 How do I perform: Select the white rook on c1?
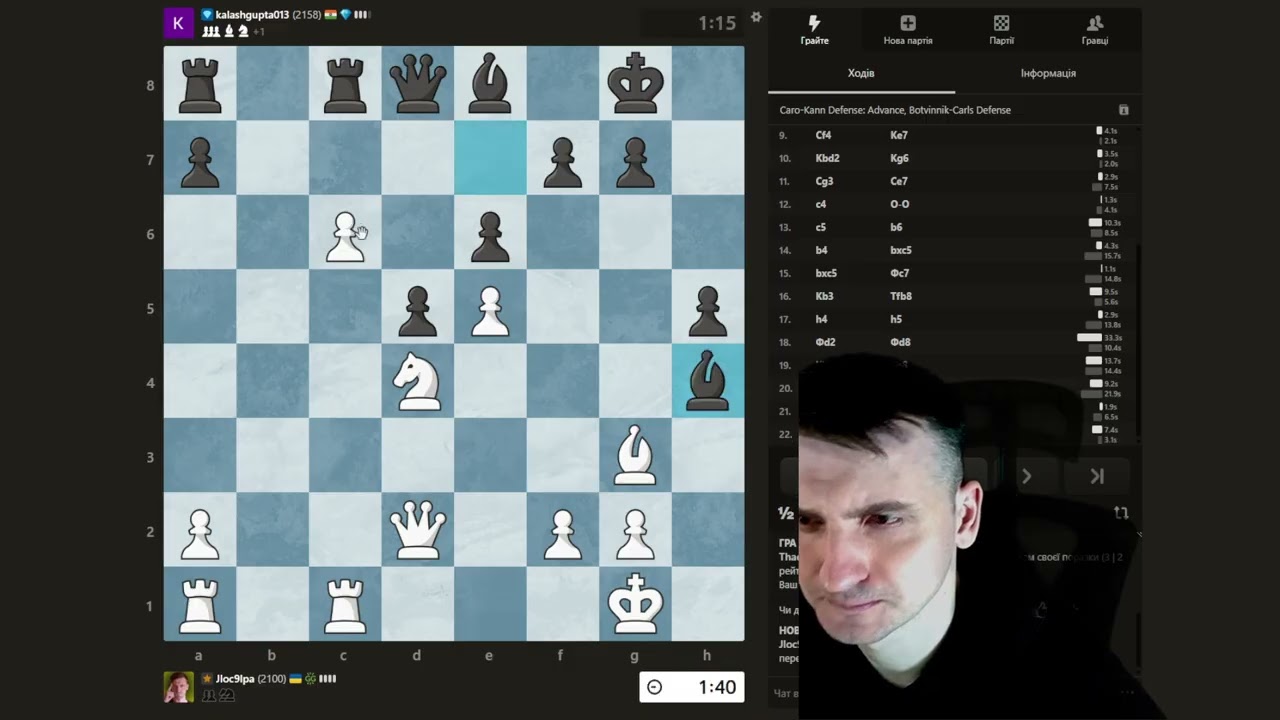[345, 604]
